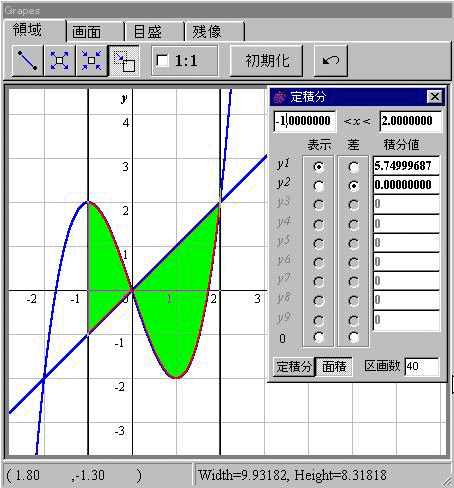Click the upper bound field 2.0000000

coord(411,121)
